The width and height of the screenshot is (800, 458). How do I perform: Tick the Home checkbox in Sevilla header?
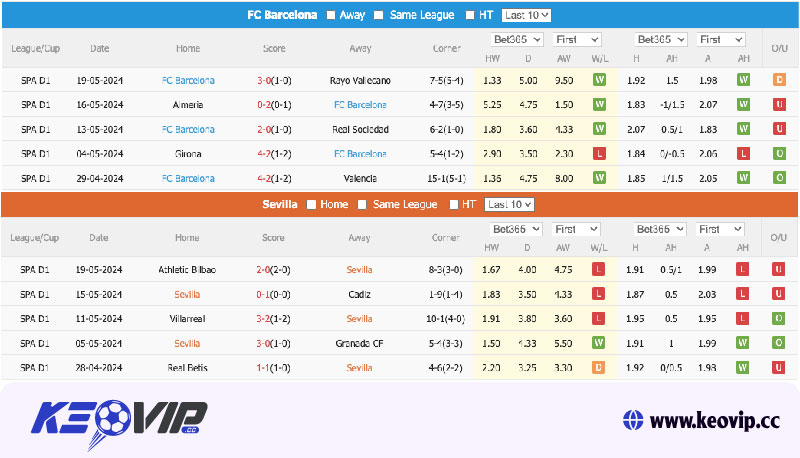click(311, 204)
